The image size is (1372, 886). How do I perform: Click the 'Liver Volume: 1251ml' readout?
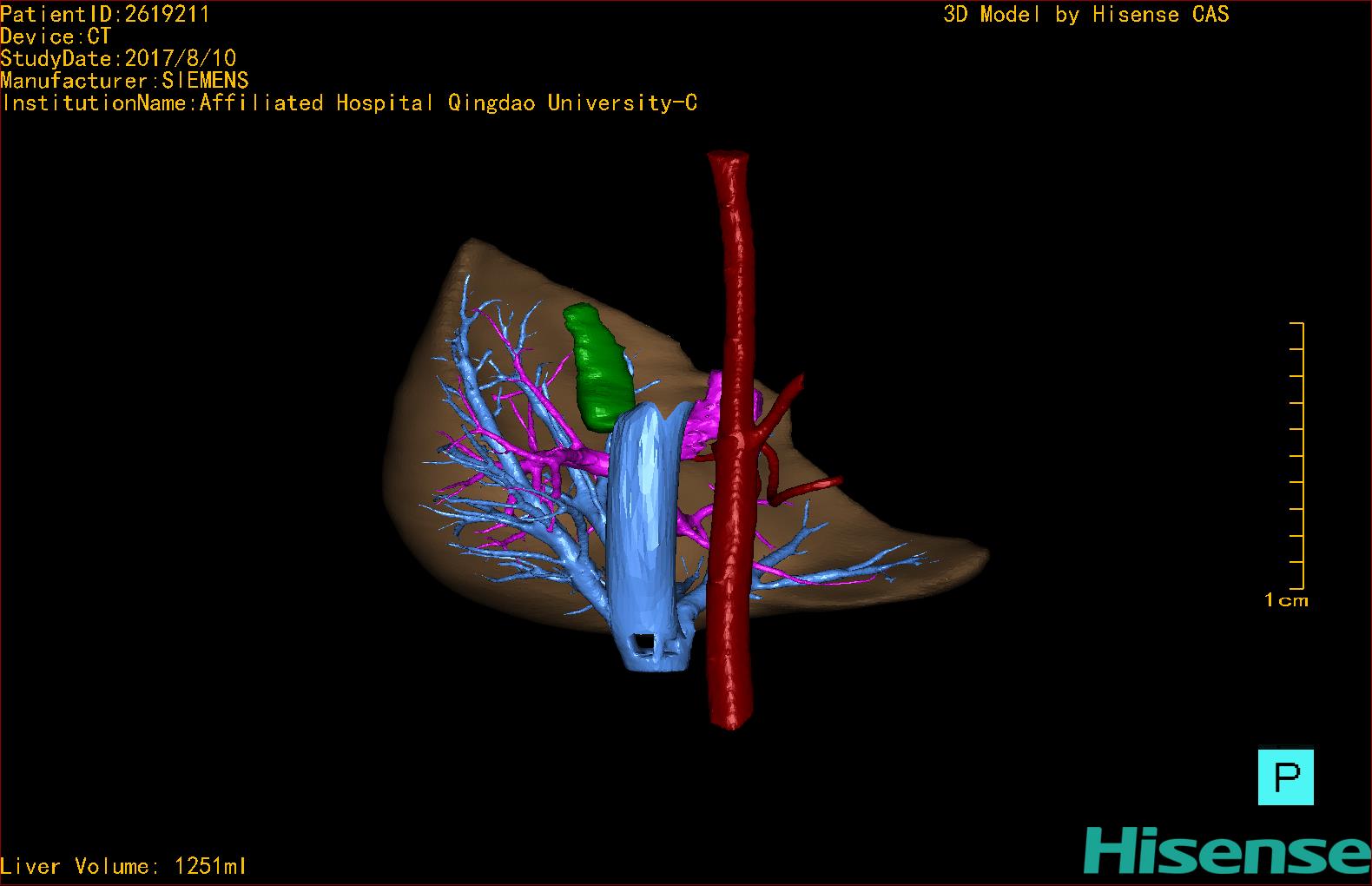tap(123, 866)
